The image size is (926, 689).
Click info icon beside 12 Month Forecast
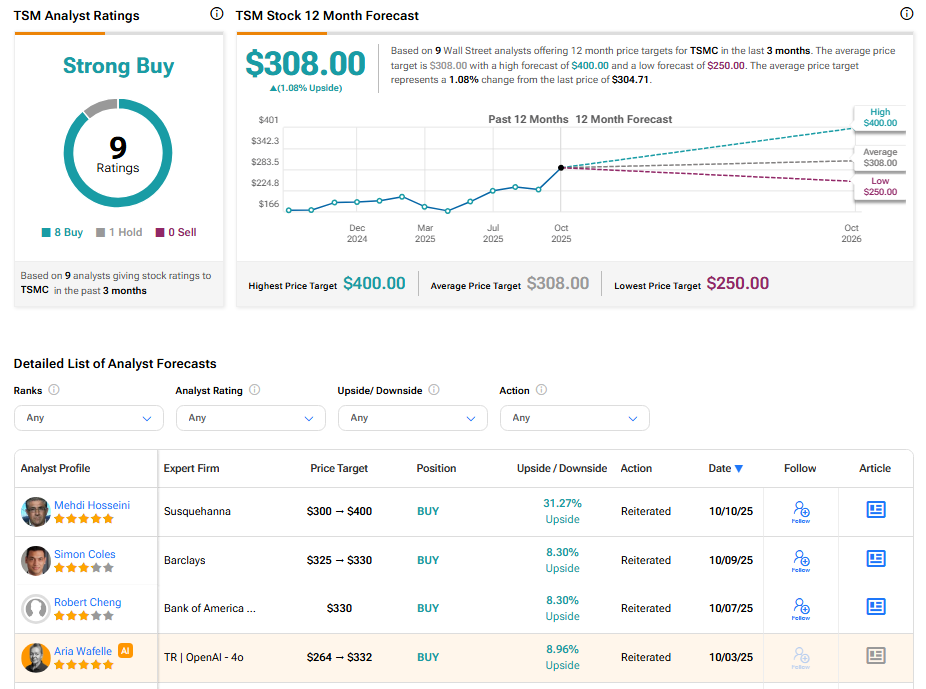906,14
